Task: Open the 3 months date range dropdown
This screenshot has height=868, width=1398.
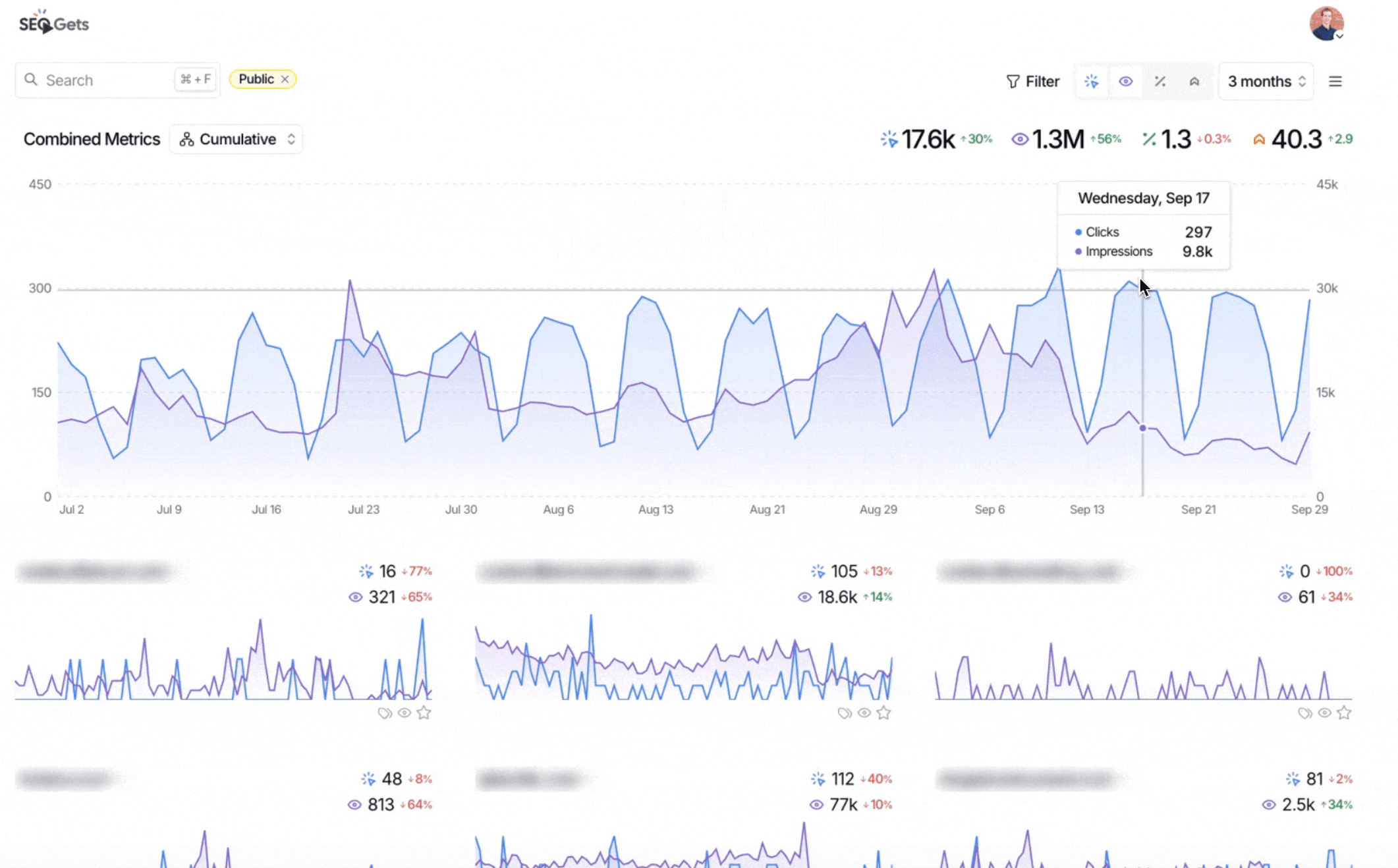Action: pos(1265,81)
